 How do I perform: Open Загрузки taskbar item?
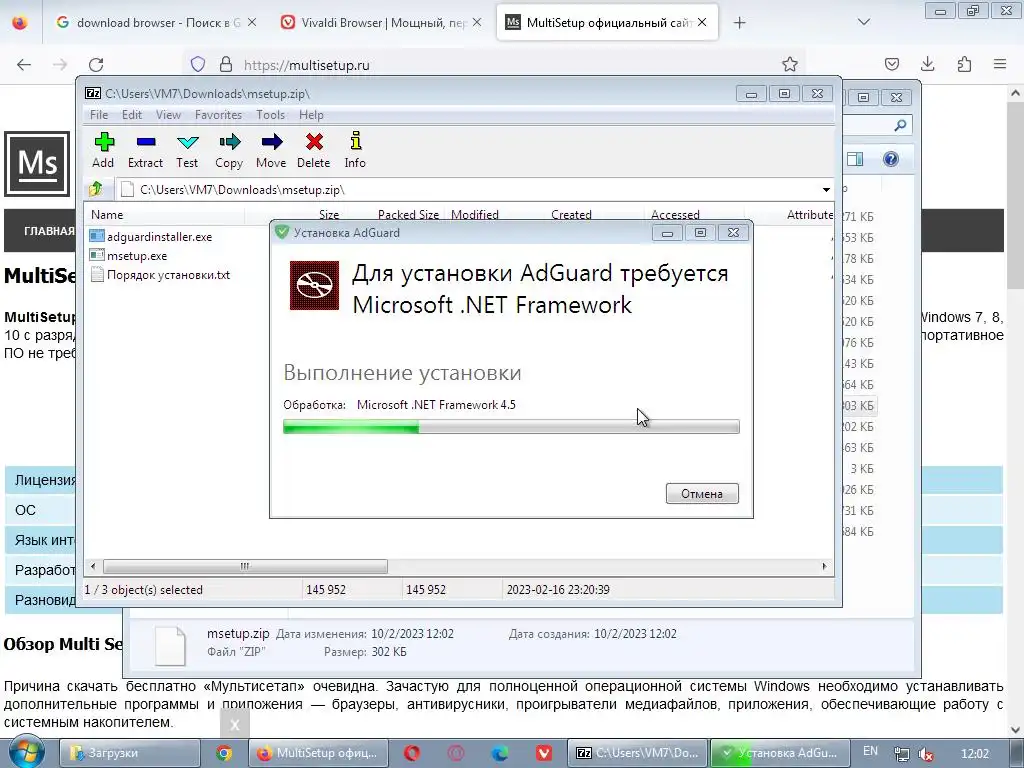(129, 753)
